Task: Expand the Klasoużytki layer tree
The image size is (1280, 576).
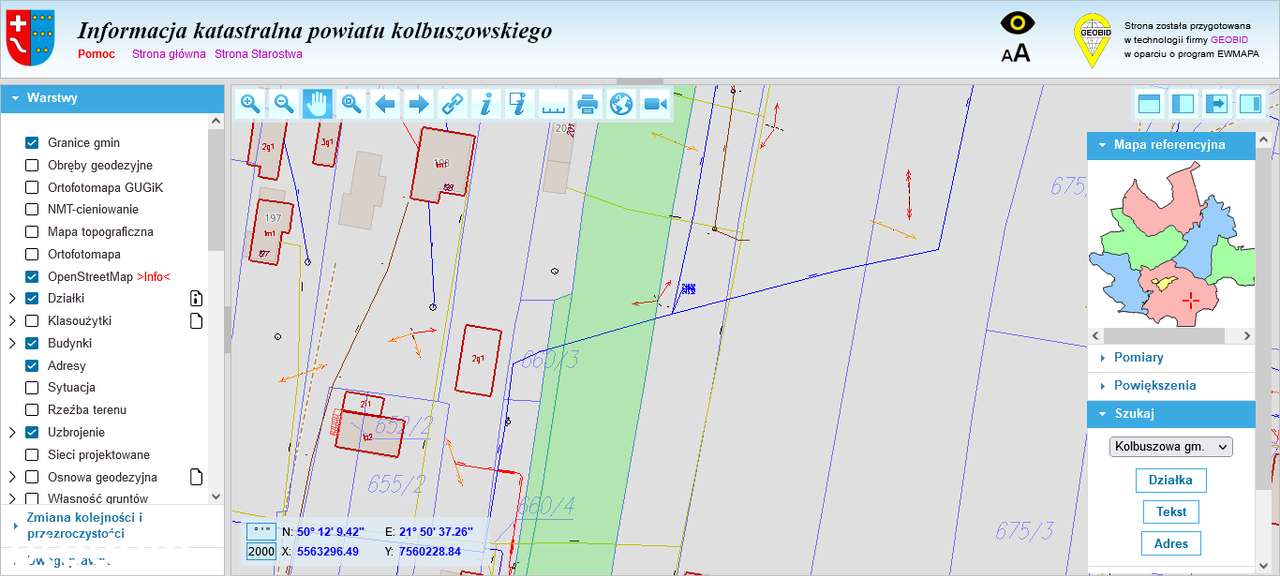Action: point(12,321)
